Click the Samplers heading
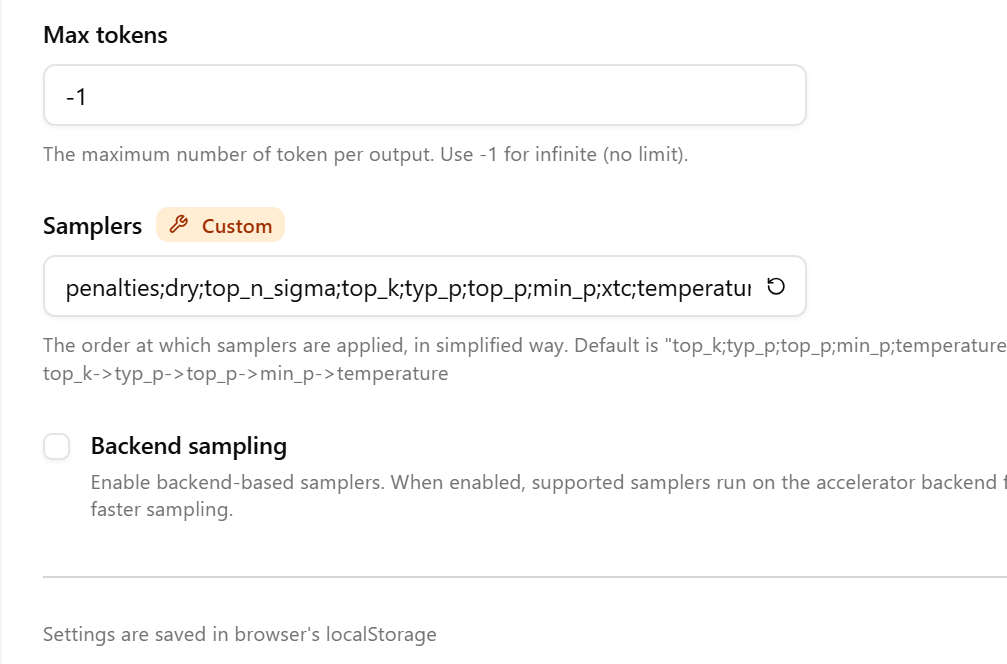The height and width of the screenshot is (664, 1007). tap(92, 226)
